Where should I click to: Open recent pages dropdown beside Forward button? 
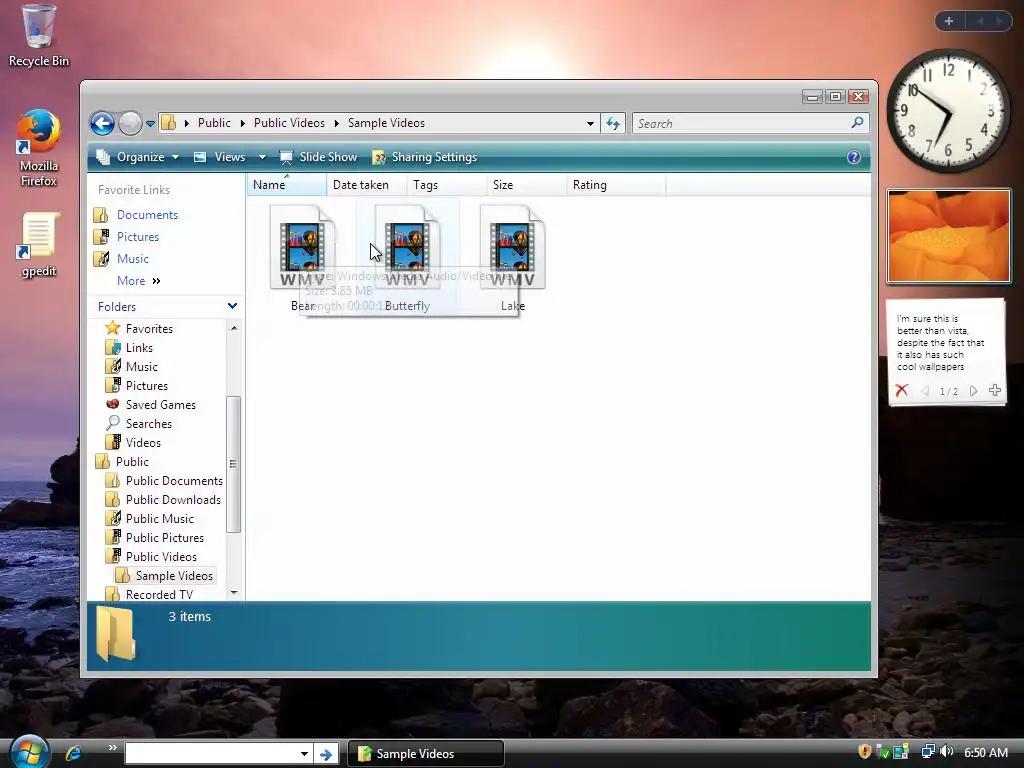(150, 123)
